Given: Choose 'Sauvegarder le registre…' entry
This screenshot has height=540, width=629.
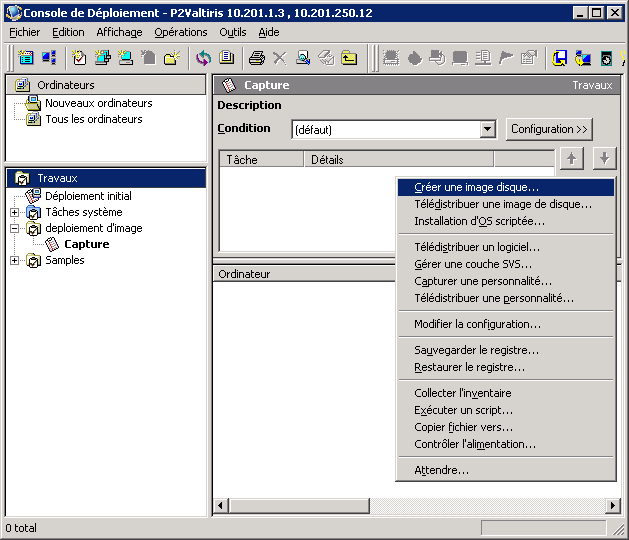Looking at the screenshot, I should pos(506,350).
